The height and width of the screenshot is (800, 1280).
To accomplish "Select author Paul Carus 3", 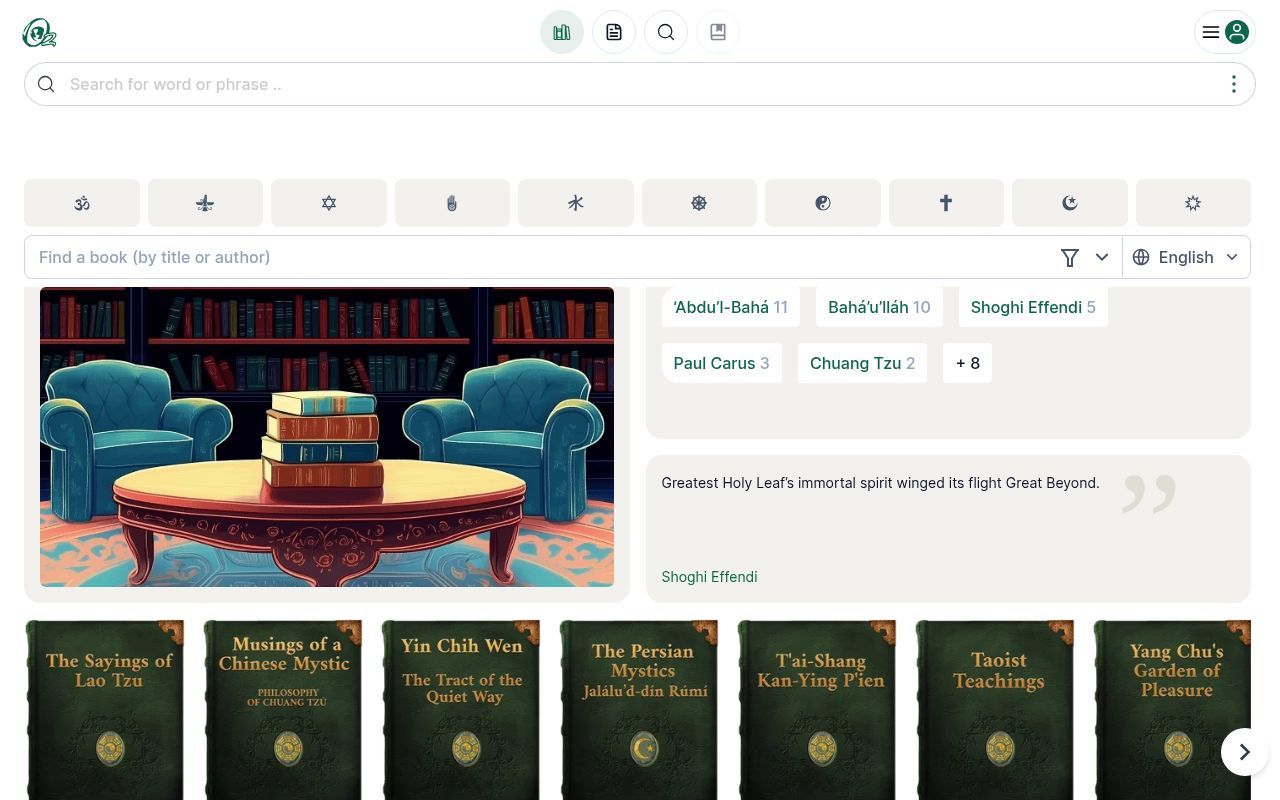I will coord(721,363).
